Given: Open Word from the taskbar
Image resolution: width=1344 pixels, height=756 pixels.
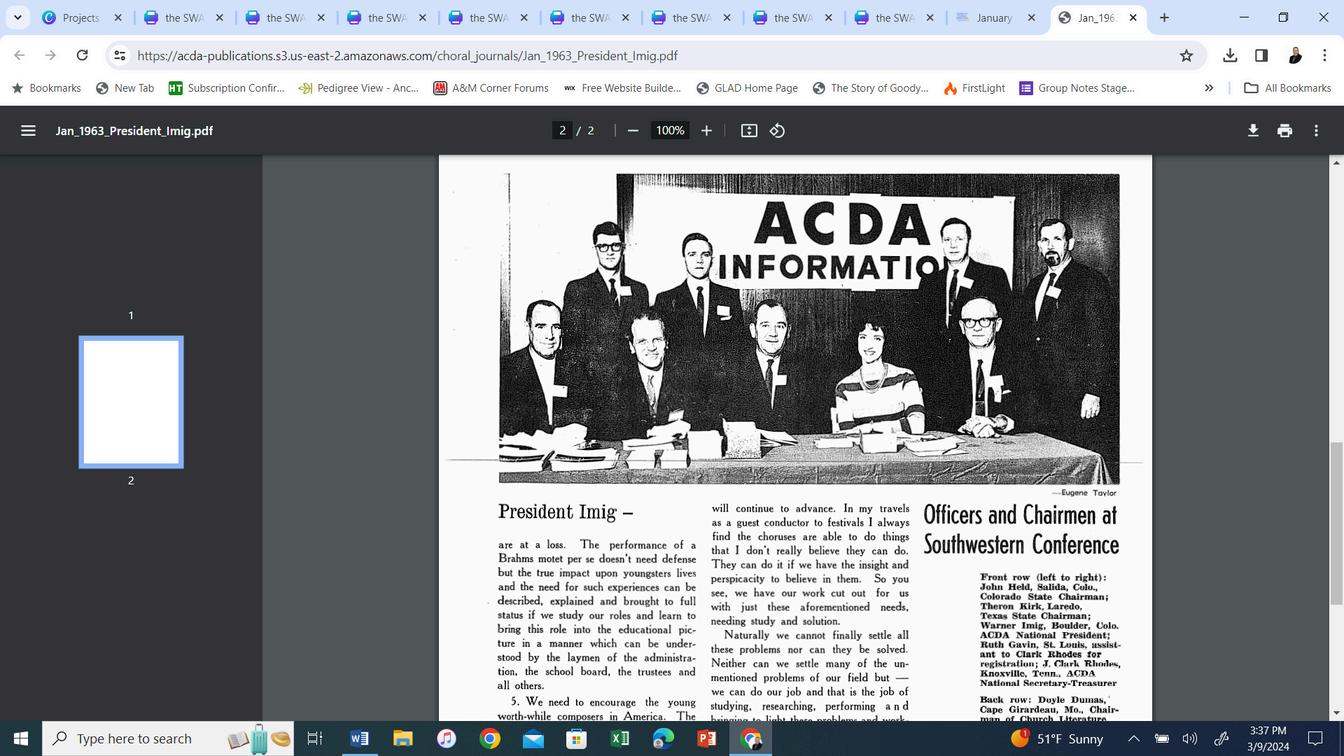Looking at the screenshot, I should [359, 739].
